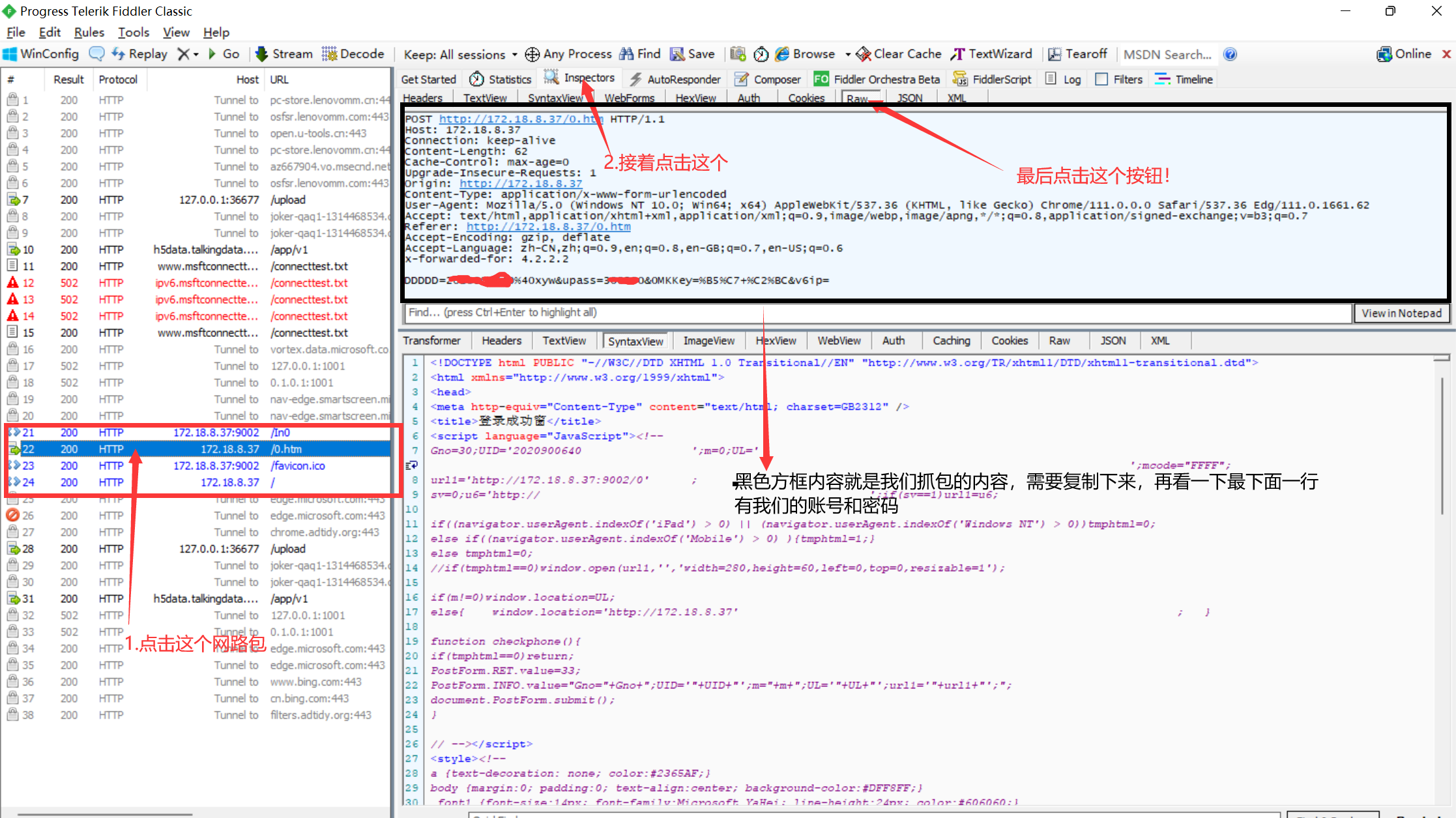Toggle the Stream mode button

(284, 54)
